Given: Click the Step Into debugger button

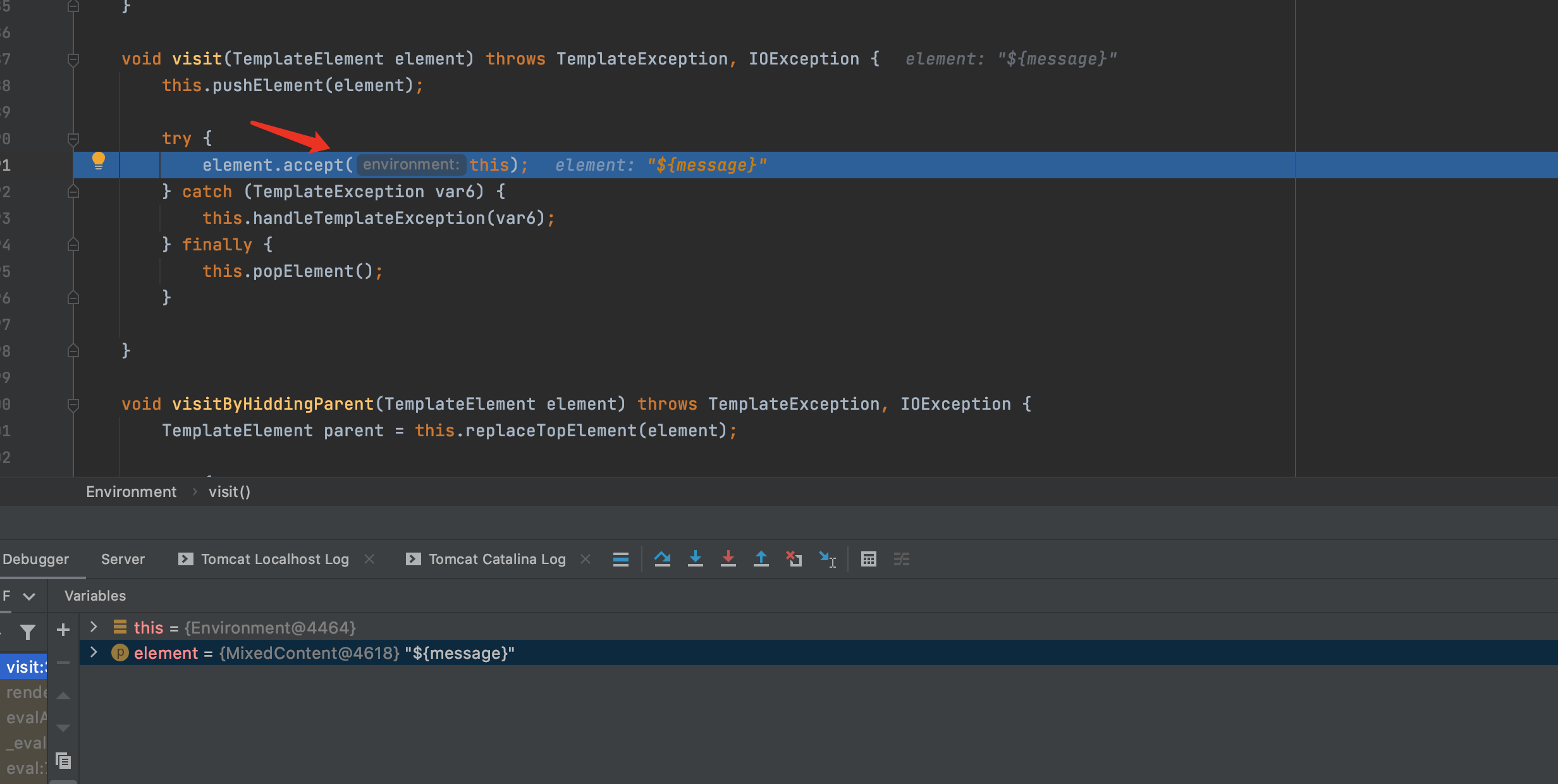Looking at the screenshot, I should 696,559.
